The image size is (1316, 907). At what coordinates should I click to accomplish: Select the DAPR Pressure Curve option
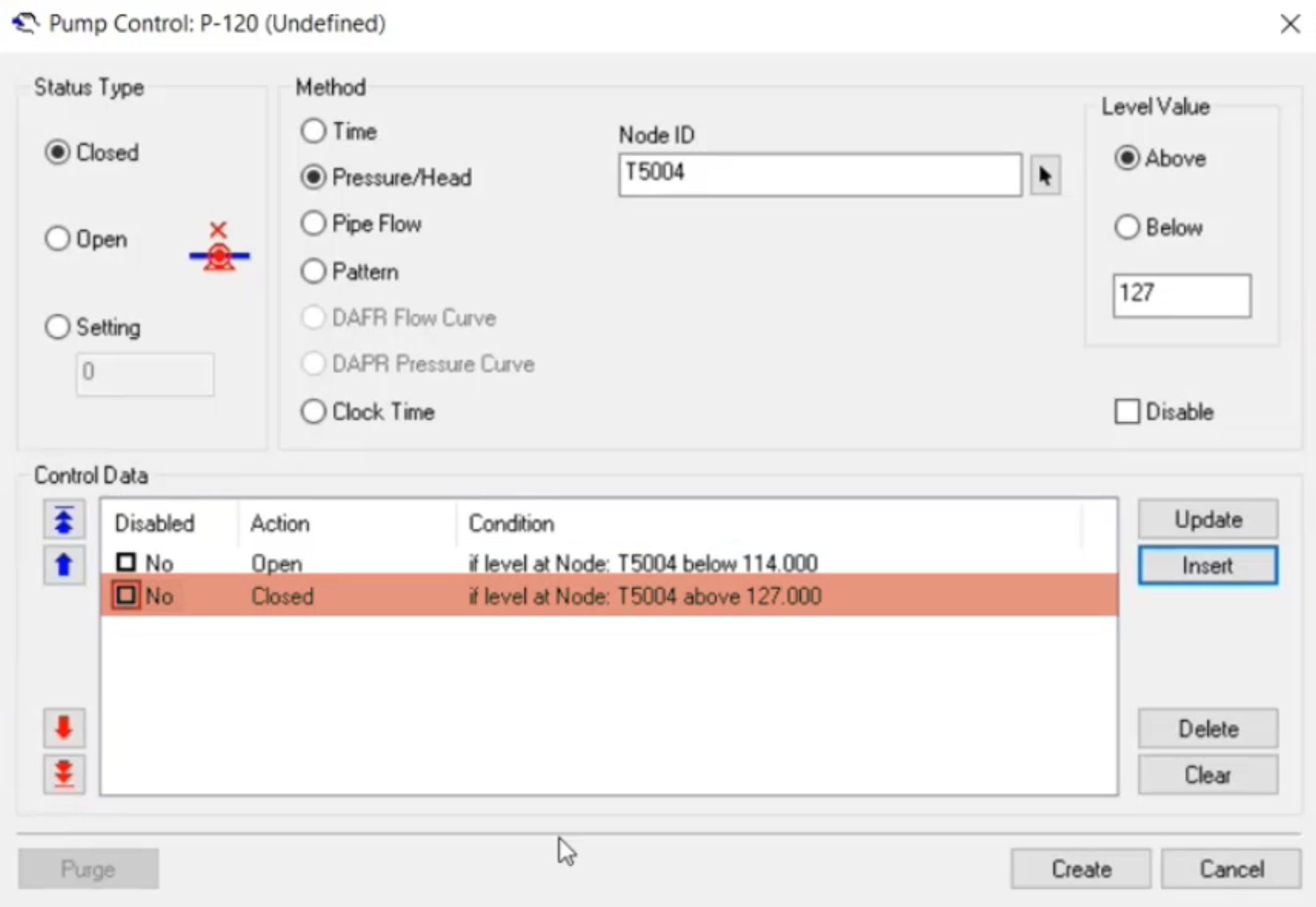point(418,363)
